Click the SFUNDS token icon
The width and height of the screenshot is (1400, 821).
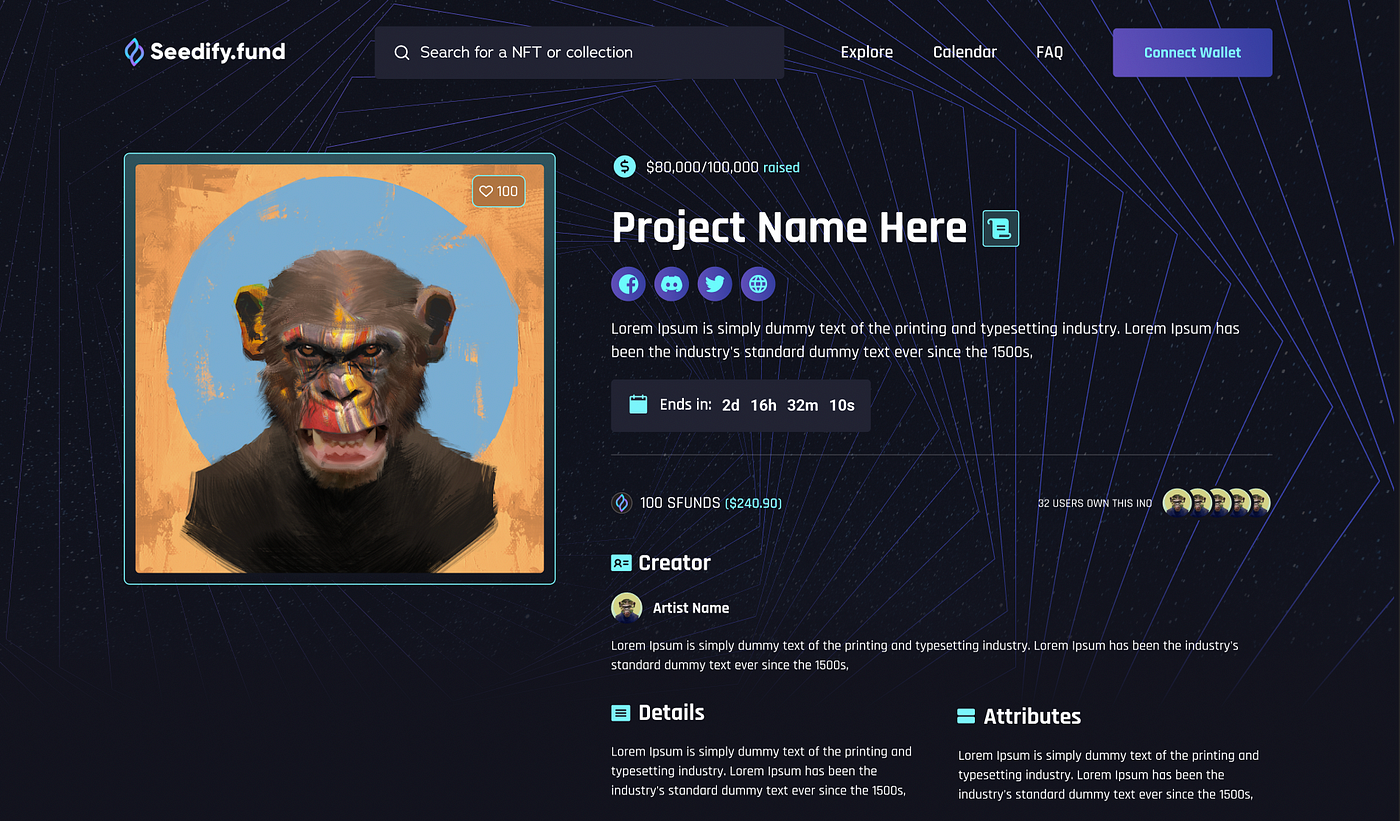(x=622, y=503)
